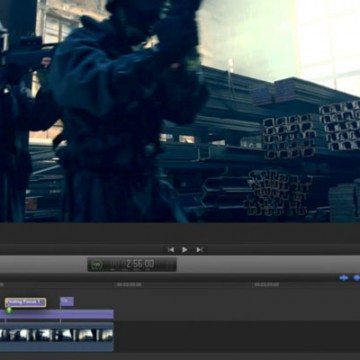
Task: Click the rightmost timecode label on ruler
Action: coord(267,285)
